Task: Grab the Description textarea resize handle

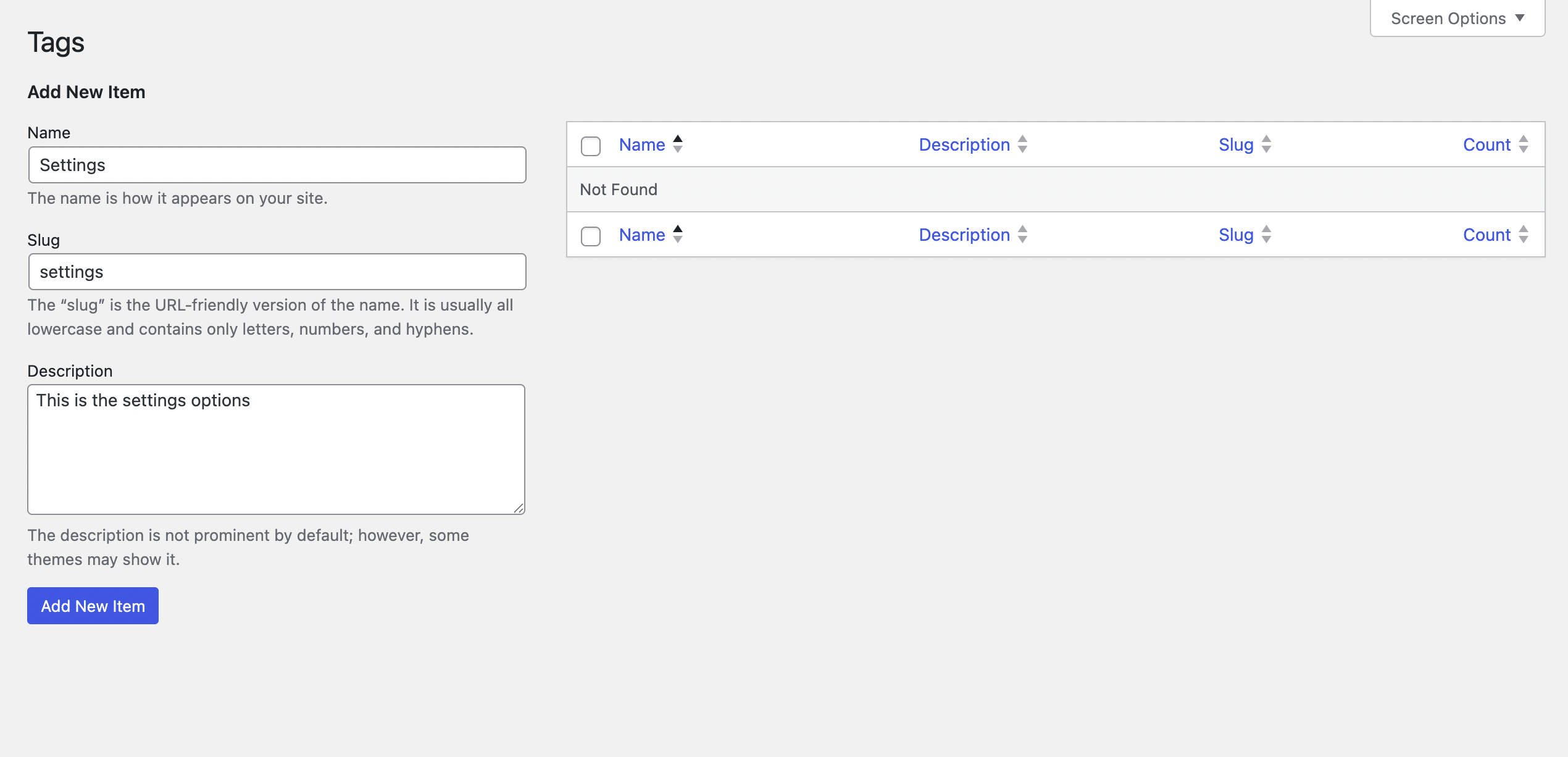Action: [519, 508]
